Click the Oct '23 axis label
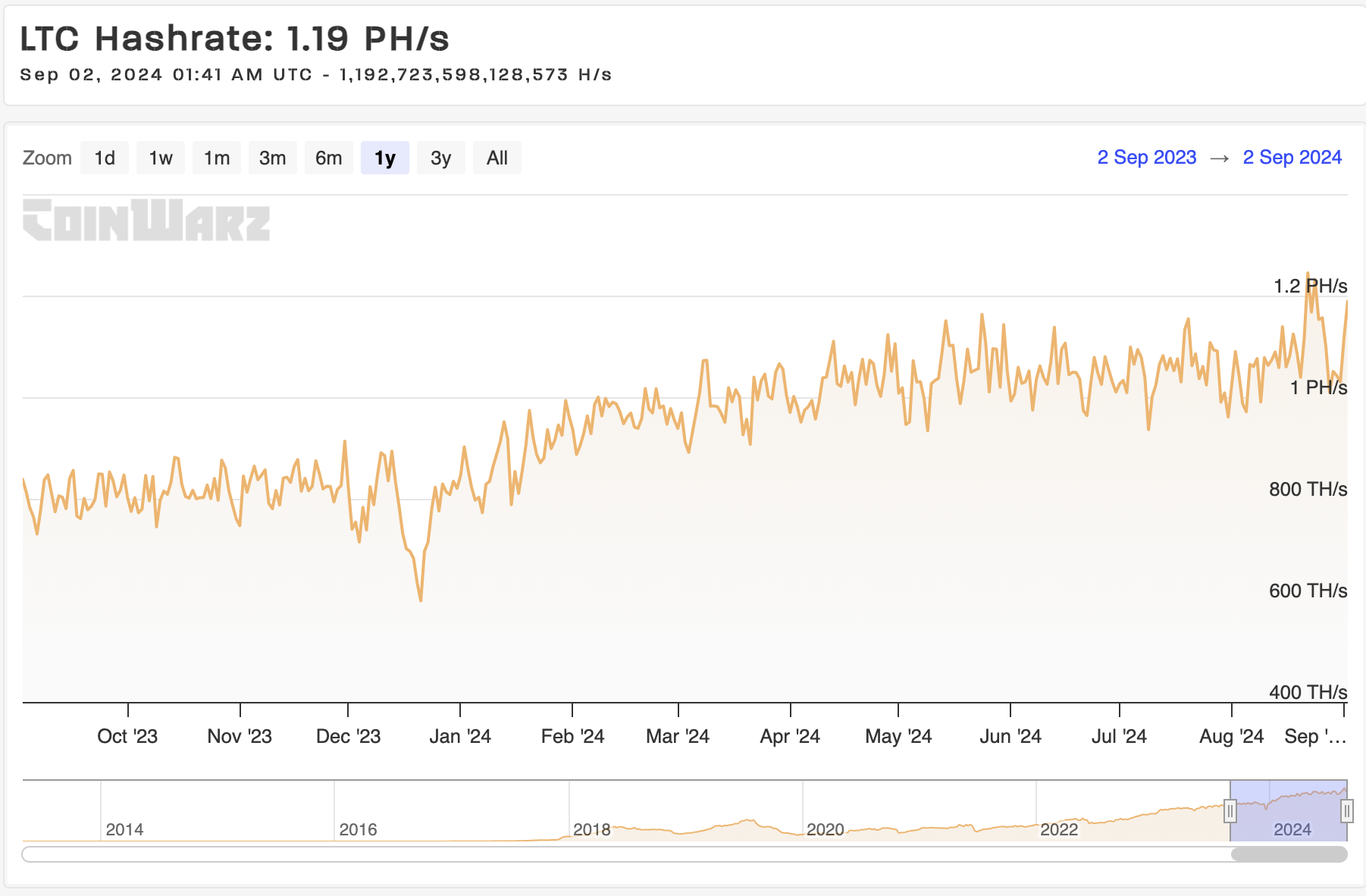Image resolution: width=1366 pixels, height=896 pixels. 127,736
